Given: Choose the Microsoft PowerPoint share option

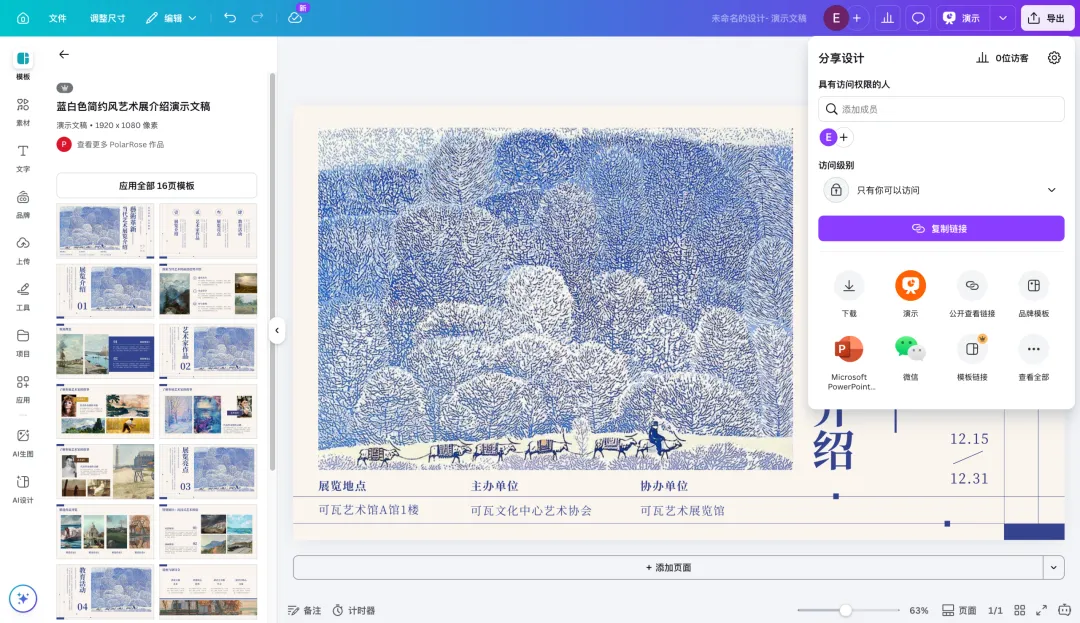Looking at the screenshot, I should 849,362.
